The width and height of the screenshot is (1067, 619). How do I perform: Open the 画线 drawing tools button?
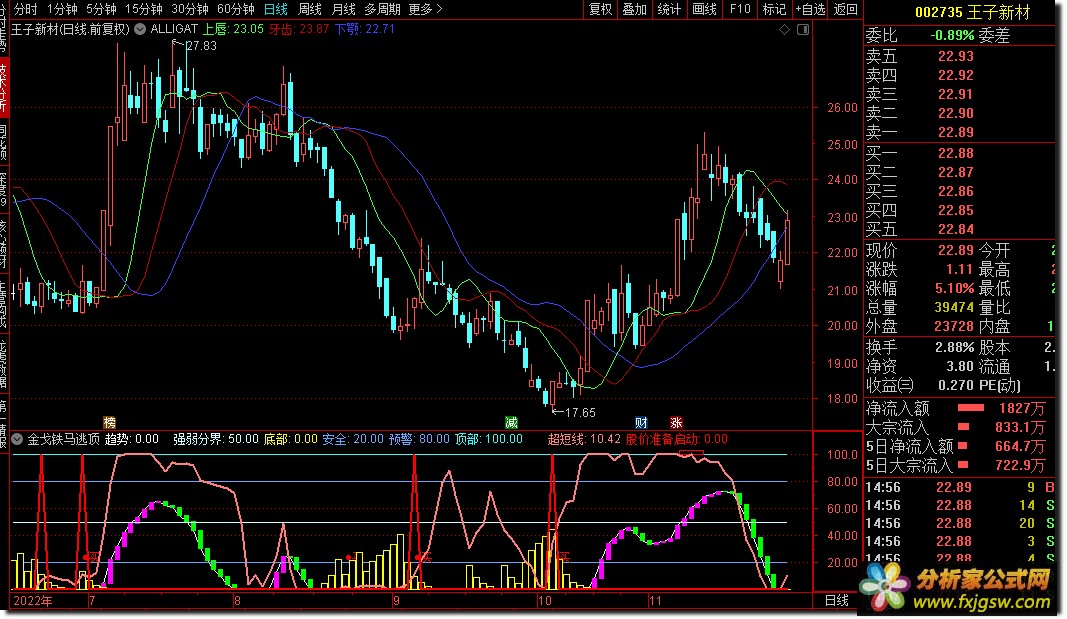click(x=704, y=9)
